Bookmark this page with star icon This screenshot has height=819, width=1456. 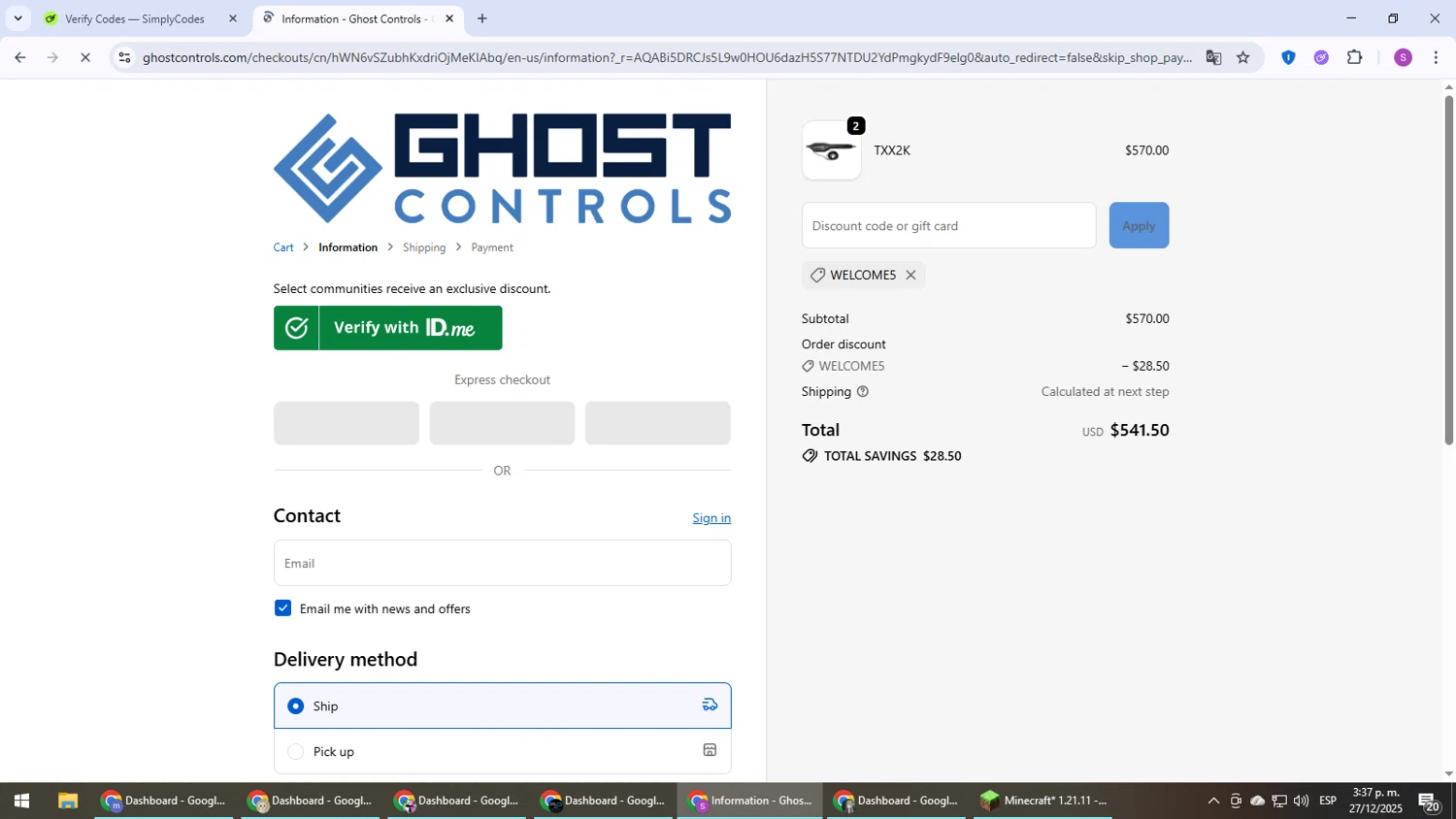pos(1242,57)
